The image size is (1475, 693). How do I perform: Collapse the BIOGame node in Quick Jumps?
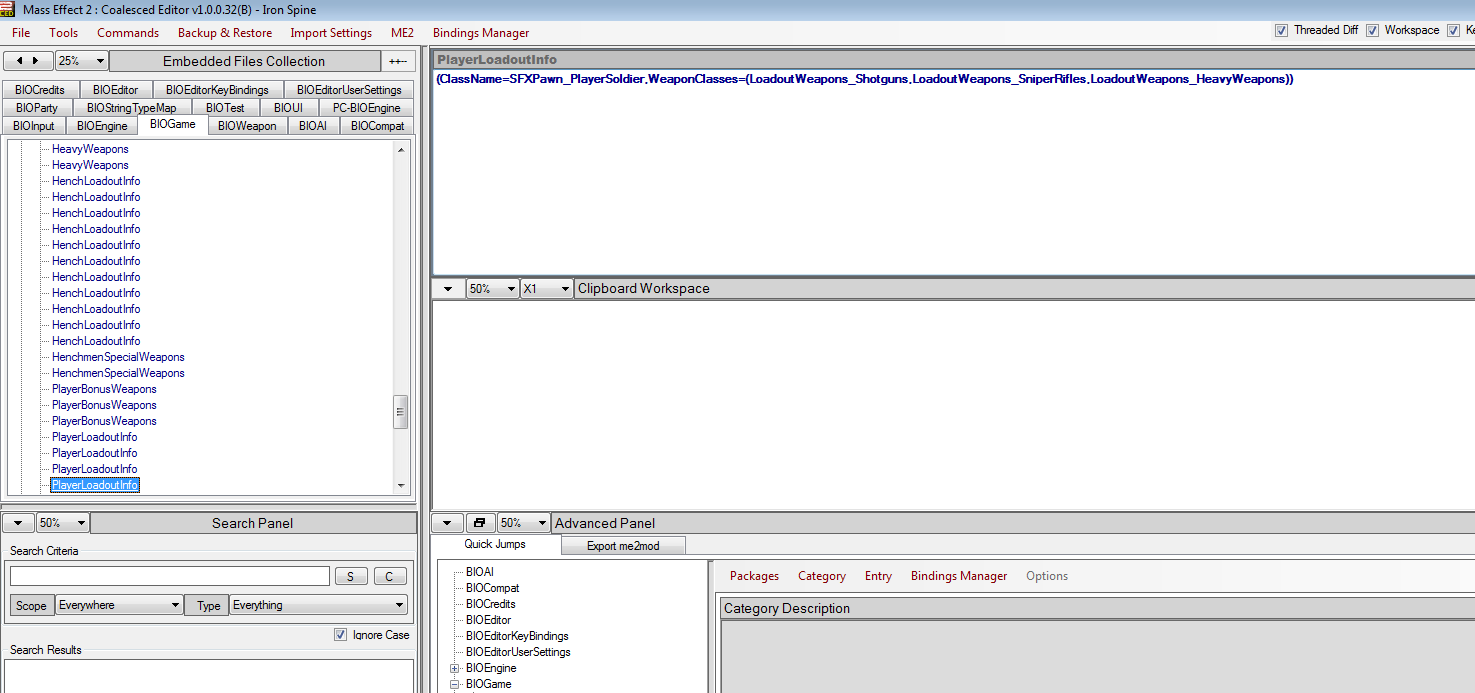pyautogui.click(x=455, y=684)
